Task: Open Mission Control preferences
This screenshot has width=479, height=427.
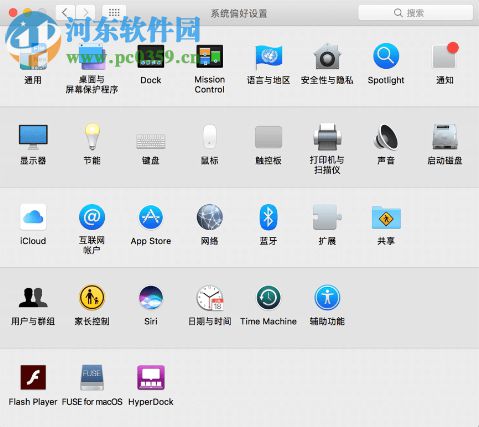Action: coord(210,57)
